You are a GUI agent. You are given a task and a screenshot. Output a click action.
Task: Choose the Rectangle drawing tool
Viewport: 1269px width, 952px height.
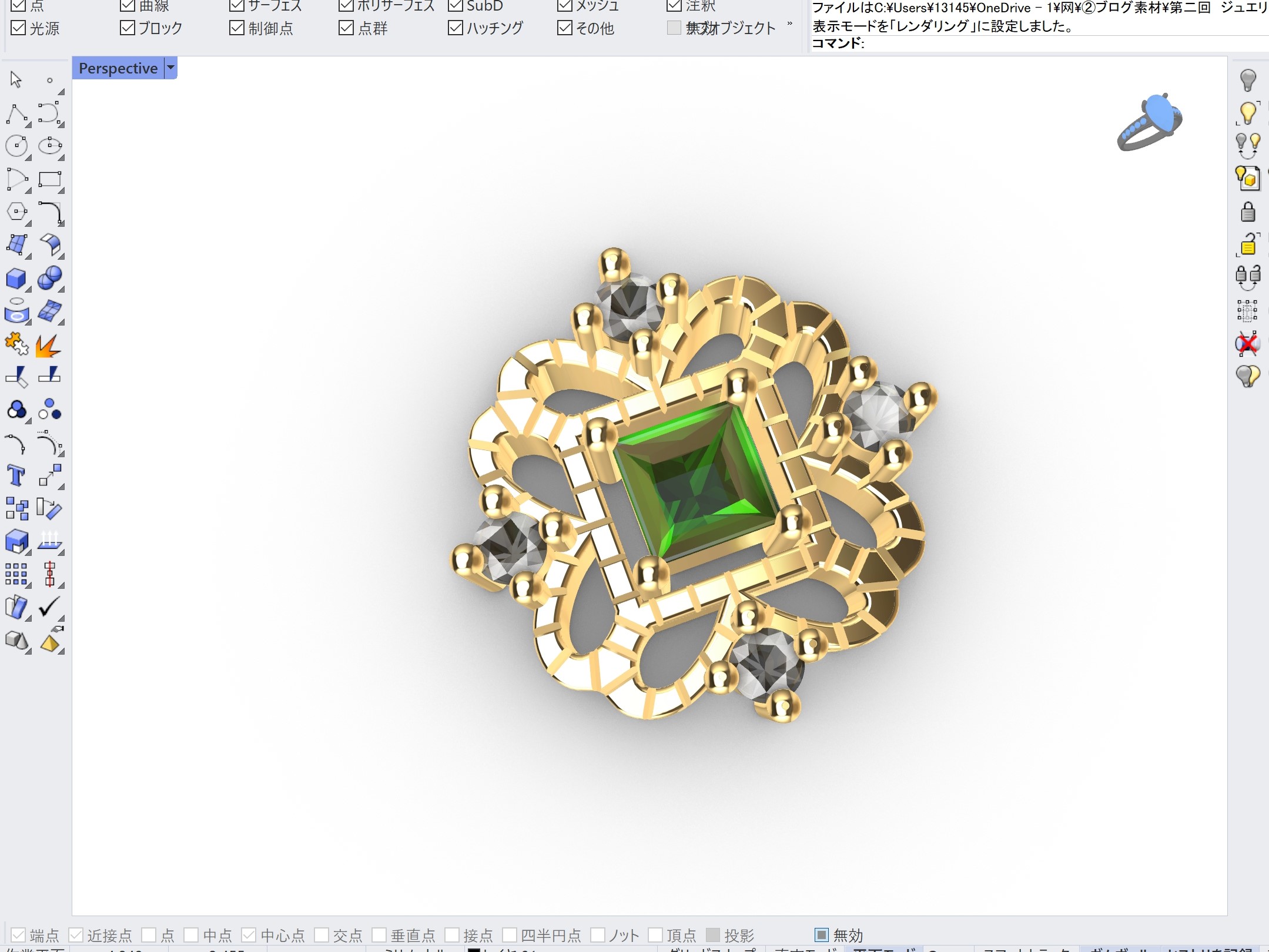click(49, 179)
